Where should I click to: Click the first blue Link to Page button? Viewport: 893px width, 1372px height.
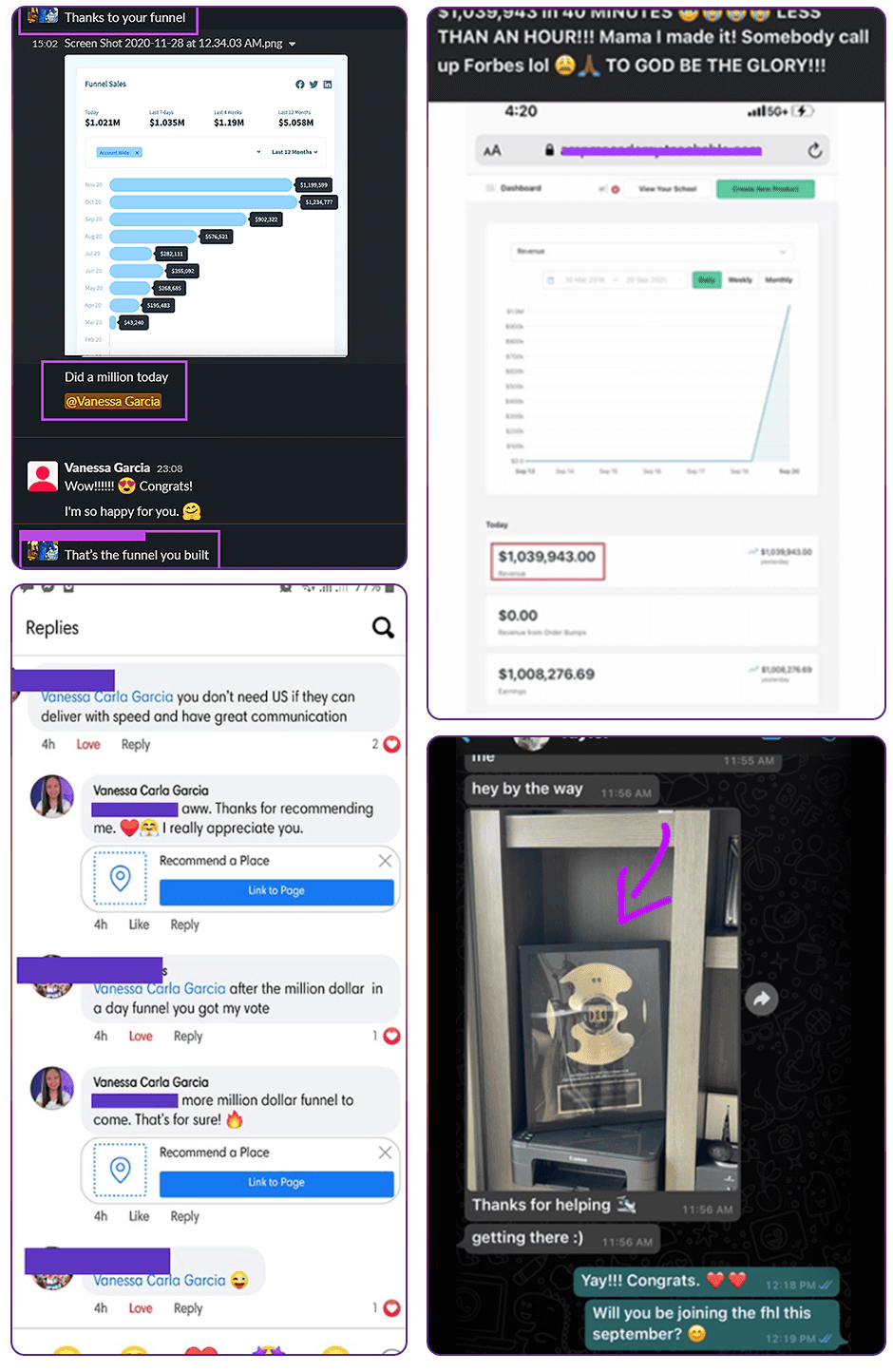(x=276, y=891)
